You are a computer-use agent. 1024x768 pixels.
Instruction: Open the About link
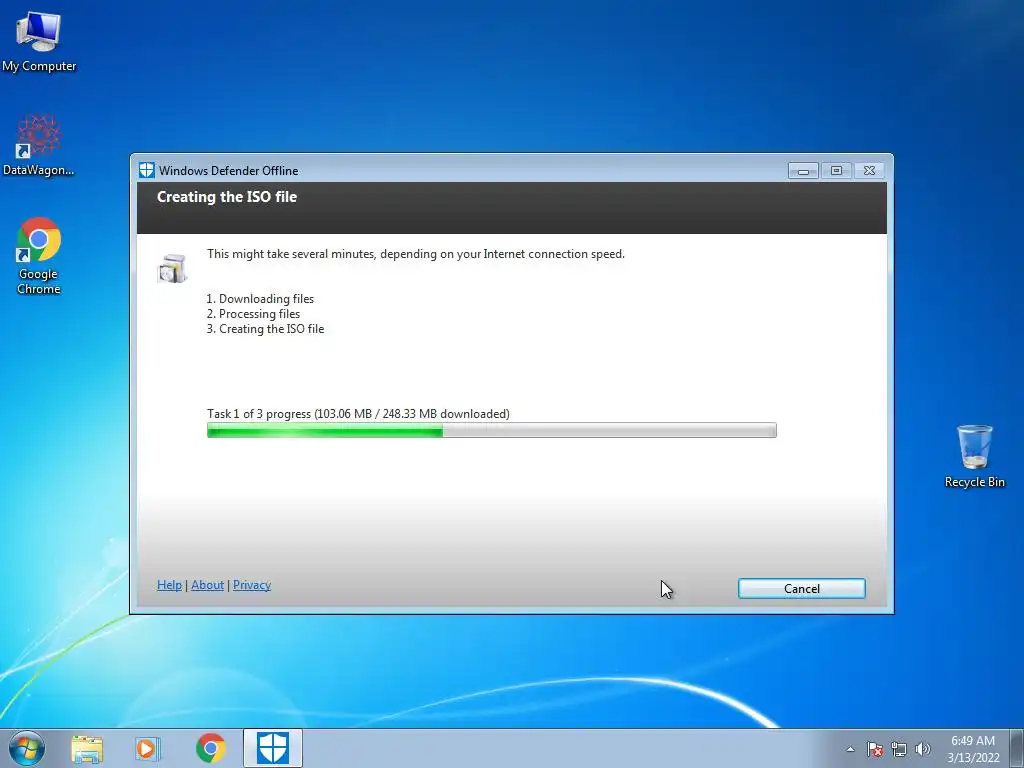pos(208,585)
